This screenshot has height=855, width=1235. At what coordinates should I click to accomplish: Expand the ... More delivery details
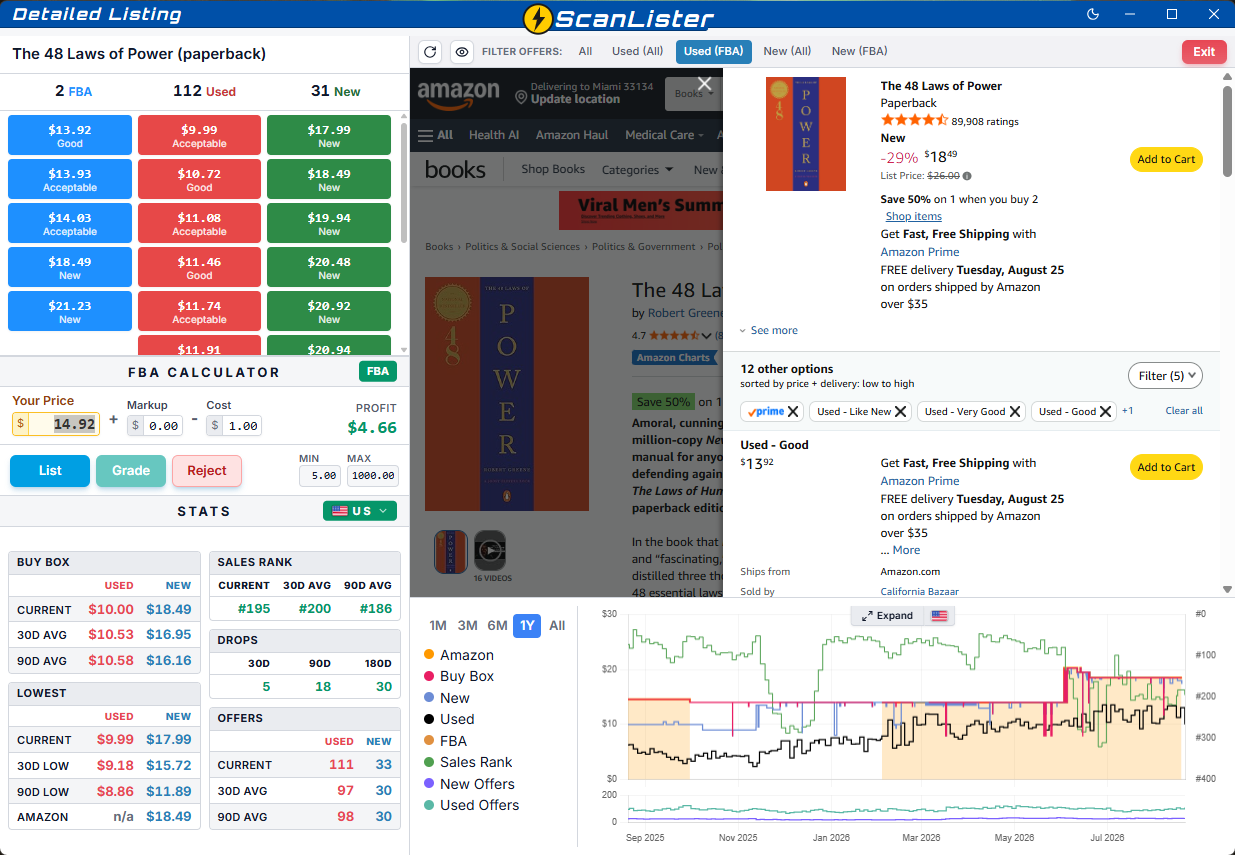pyautogui.click(x=901, y=550)
